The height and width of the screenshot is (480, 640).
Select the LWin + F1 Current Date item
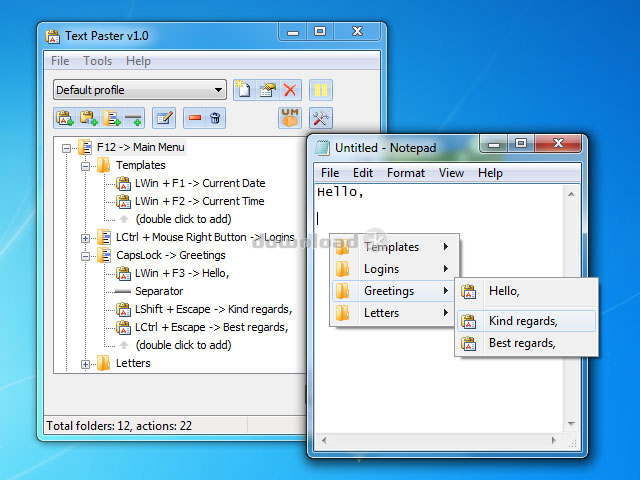200,184
